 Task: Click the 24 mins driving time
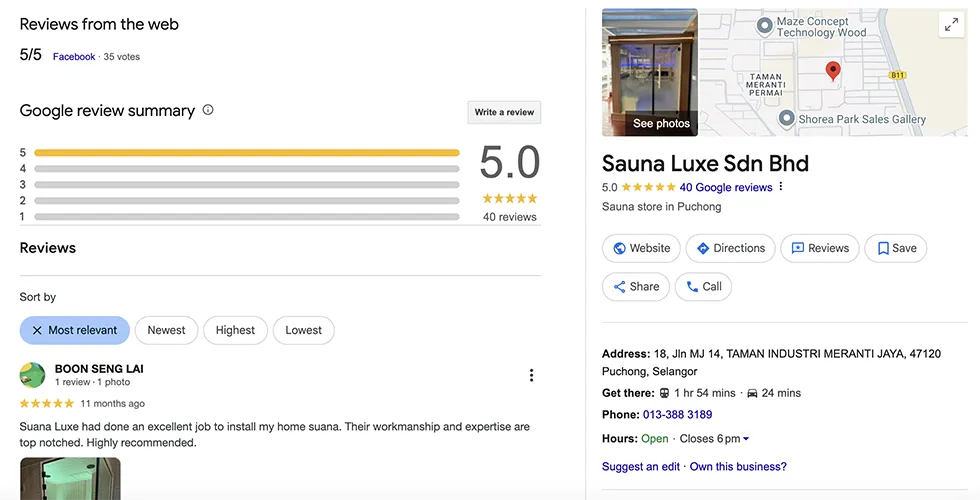pos(781,393)
